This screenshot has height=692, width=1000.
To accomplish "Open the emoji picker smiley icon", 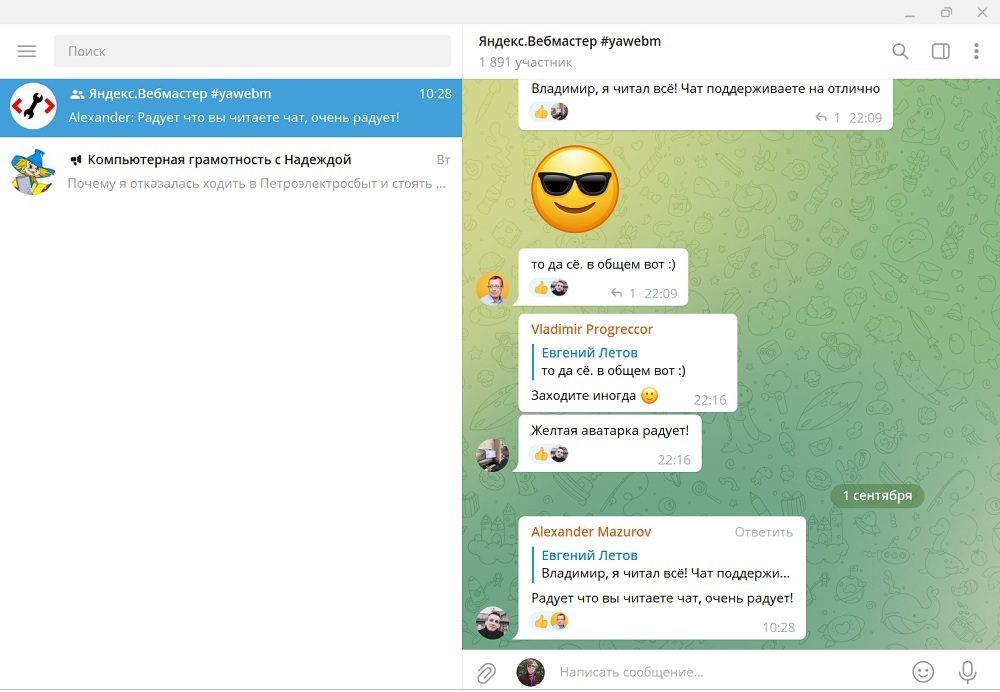I will (x=923, y=672).
